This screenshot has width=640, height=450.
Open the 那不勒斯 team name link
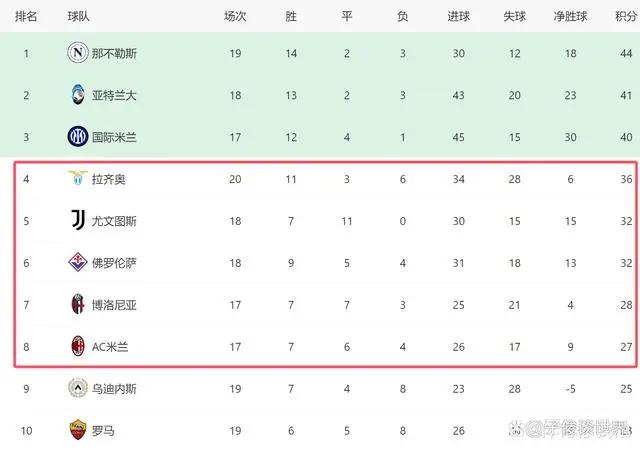point(114,53)
